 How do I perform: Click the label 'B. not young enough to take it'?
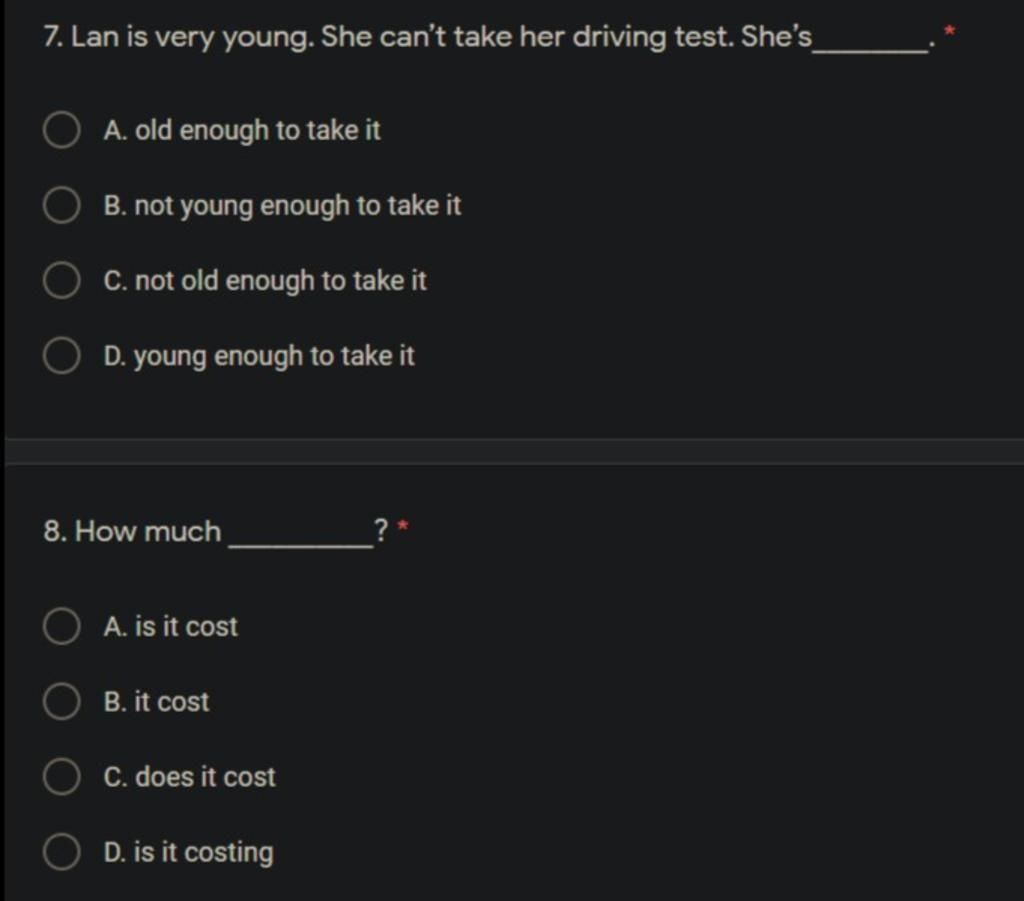tap(282, 206)
